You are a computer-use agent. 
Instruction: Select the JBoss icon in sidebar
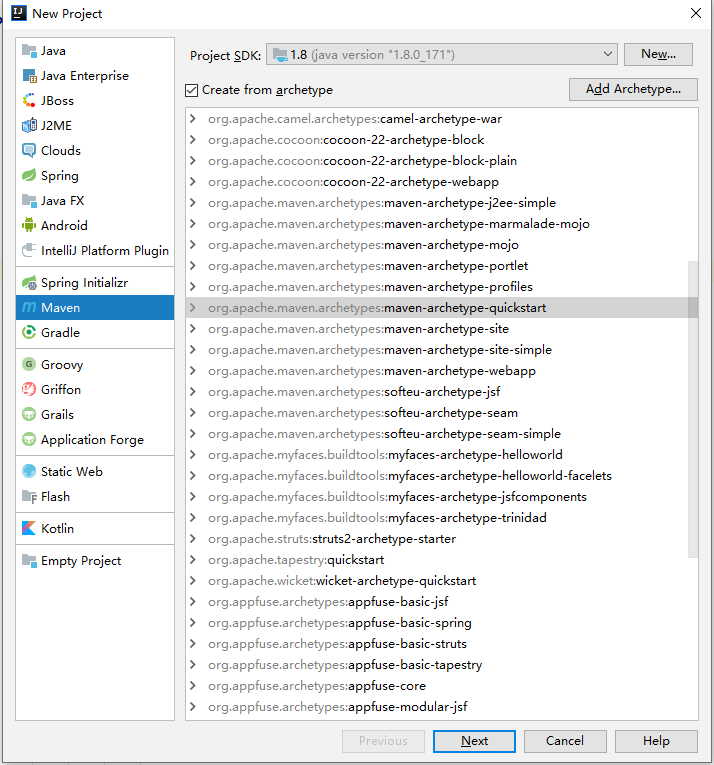pyautogui.click(x=29, y=101)
